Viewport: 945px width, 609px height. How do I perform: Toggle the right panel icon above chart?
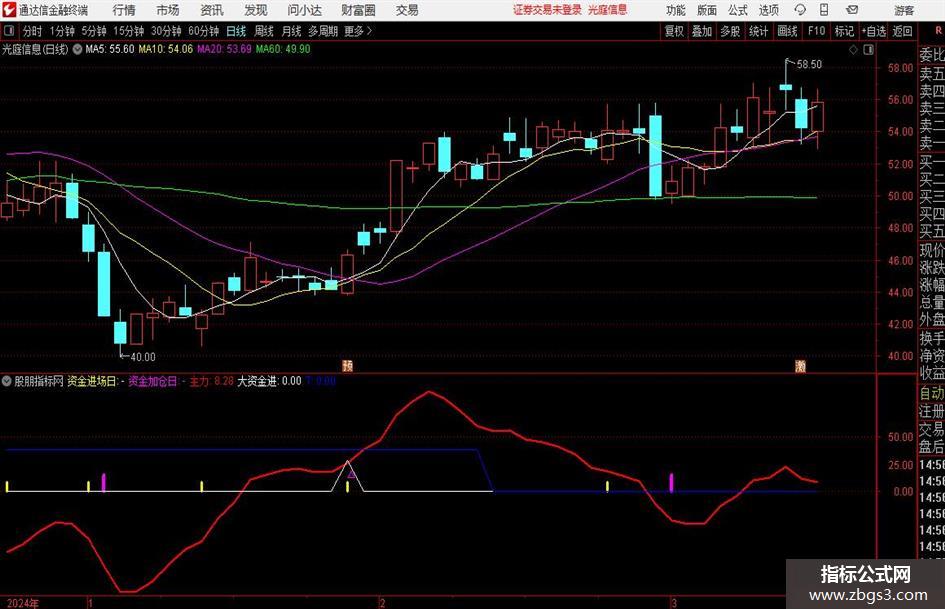[868, 50]
